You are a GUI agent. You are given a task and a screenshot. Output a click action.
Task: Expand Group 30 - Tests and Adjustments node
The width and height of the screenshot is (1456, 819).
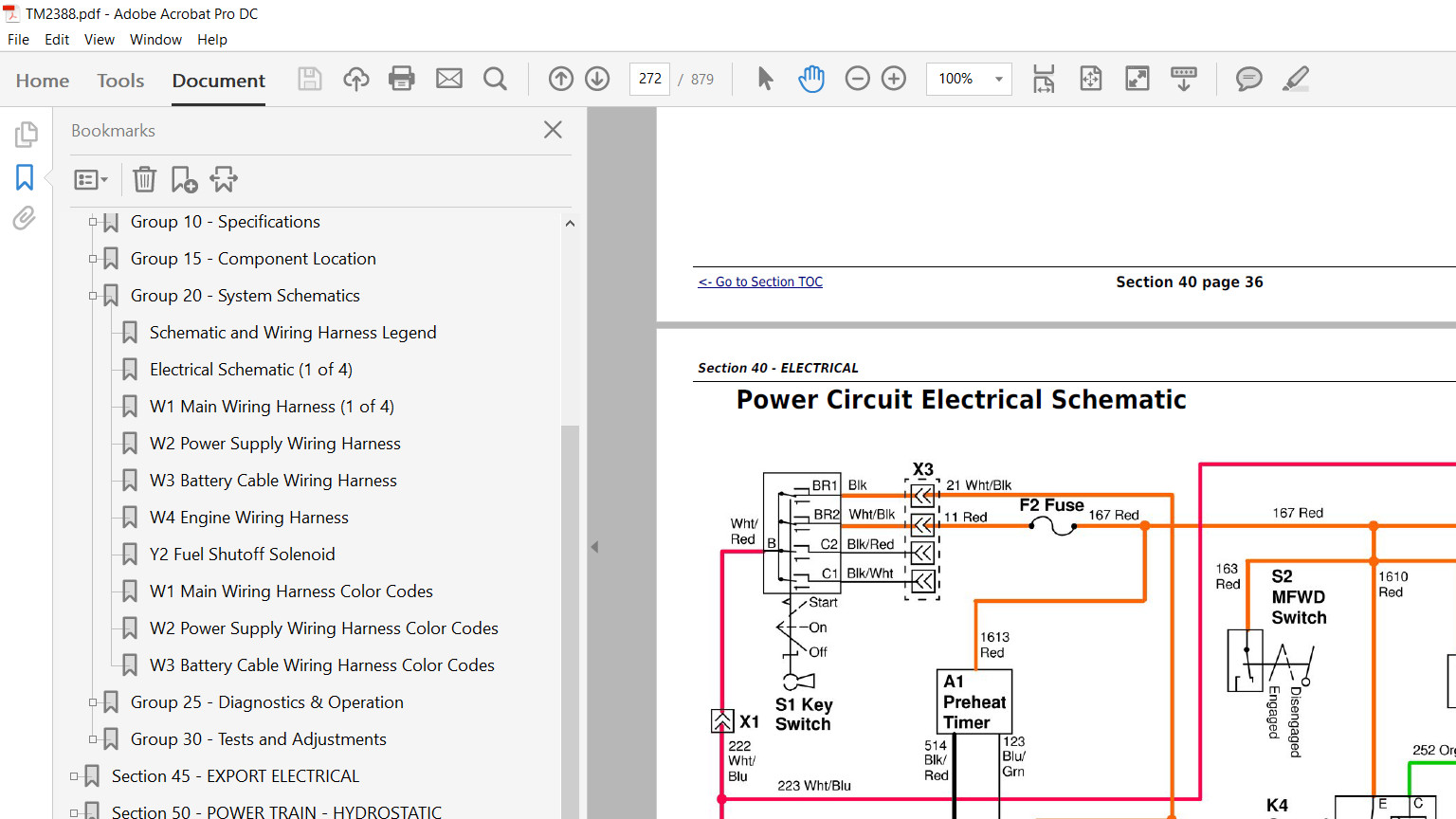[93, 739]
